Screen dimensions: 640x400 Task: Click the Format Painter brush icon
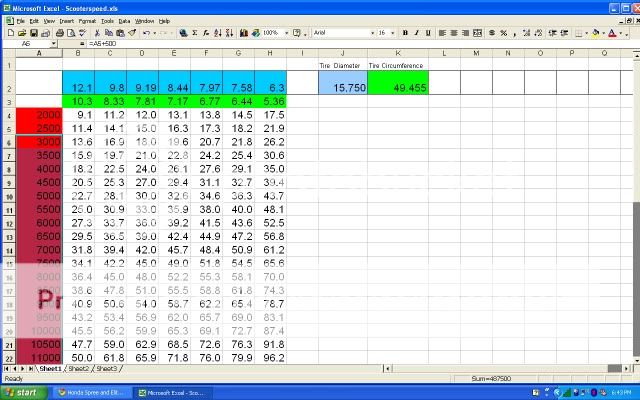tap(130, 33)
